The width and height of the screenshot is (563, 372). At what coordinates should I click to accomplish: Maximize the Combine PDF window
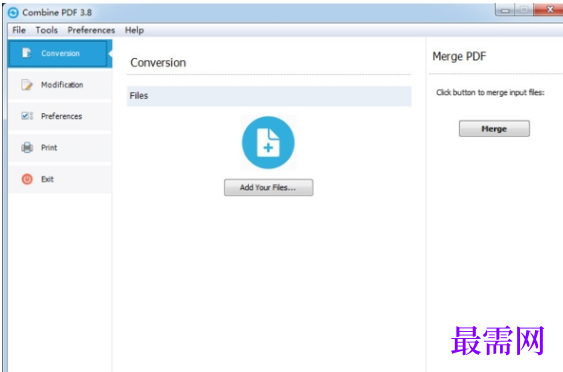(524, 9)
